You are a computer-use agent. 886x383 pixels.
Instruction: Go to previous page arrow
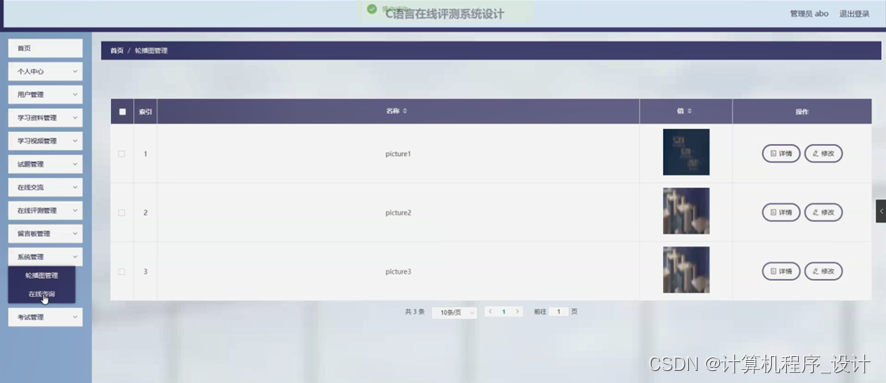pos(490,311)
